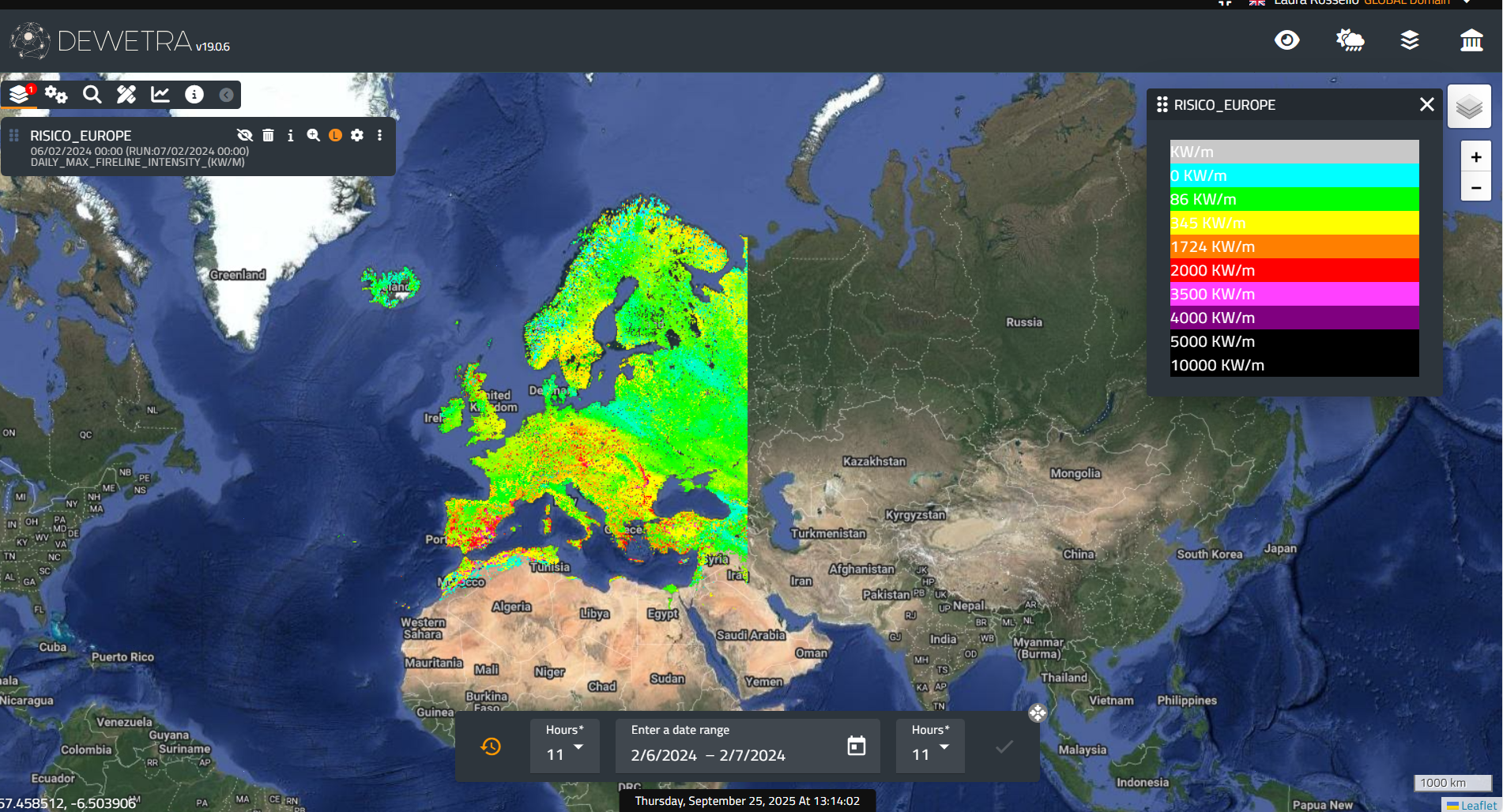
Task: Zoom to RISICO_EUROPE layer extent
Action: point(313,135)
